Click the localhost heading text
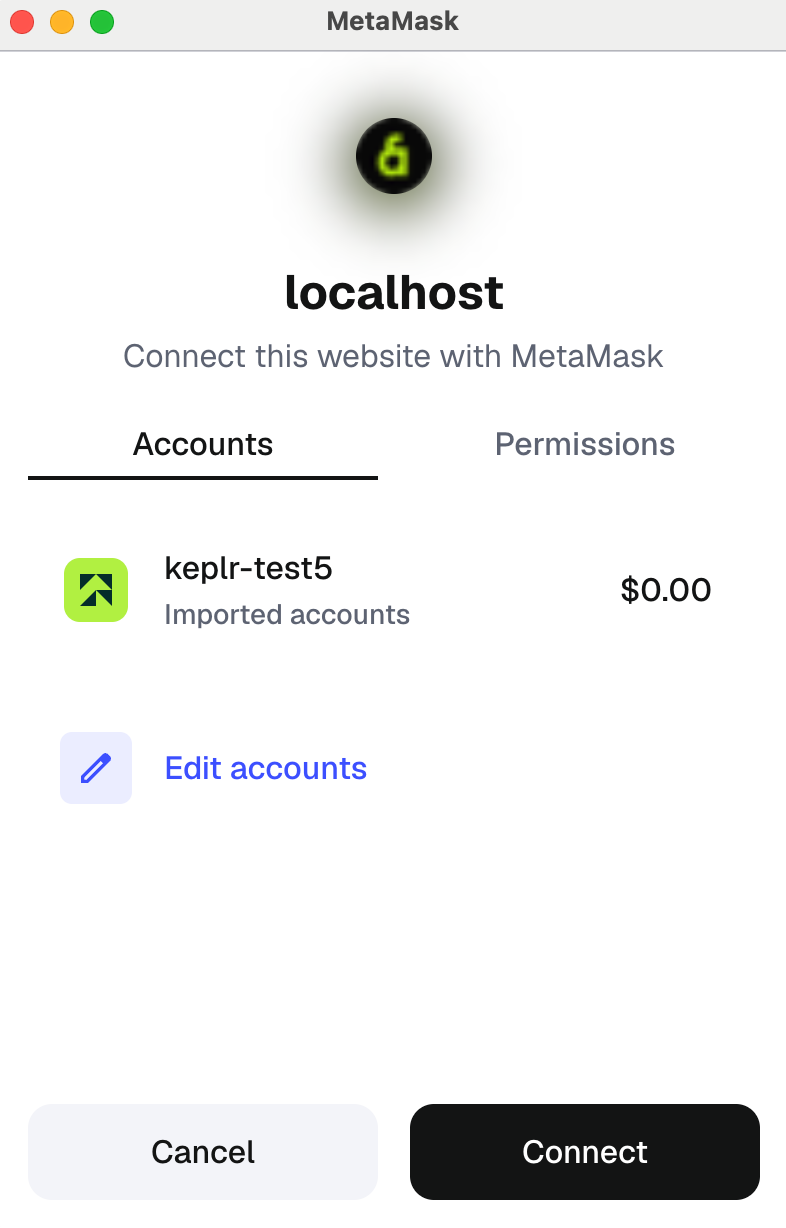The height and width of the screenshot is (1228, 786). (x=393, y=292)
